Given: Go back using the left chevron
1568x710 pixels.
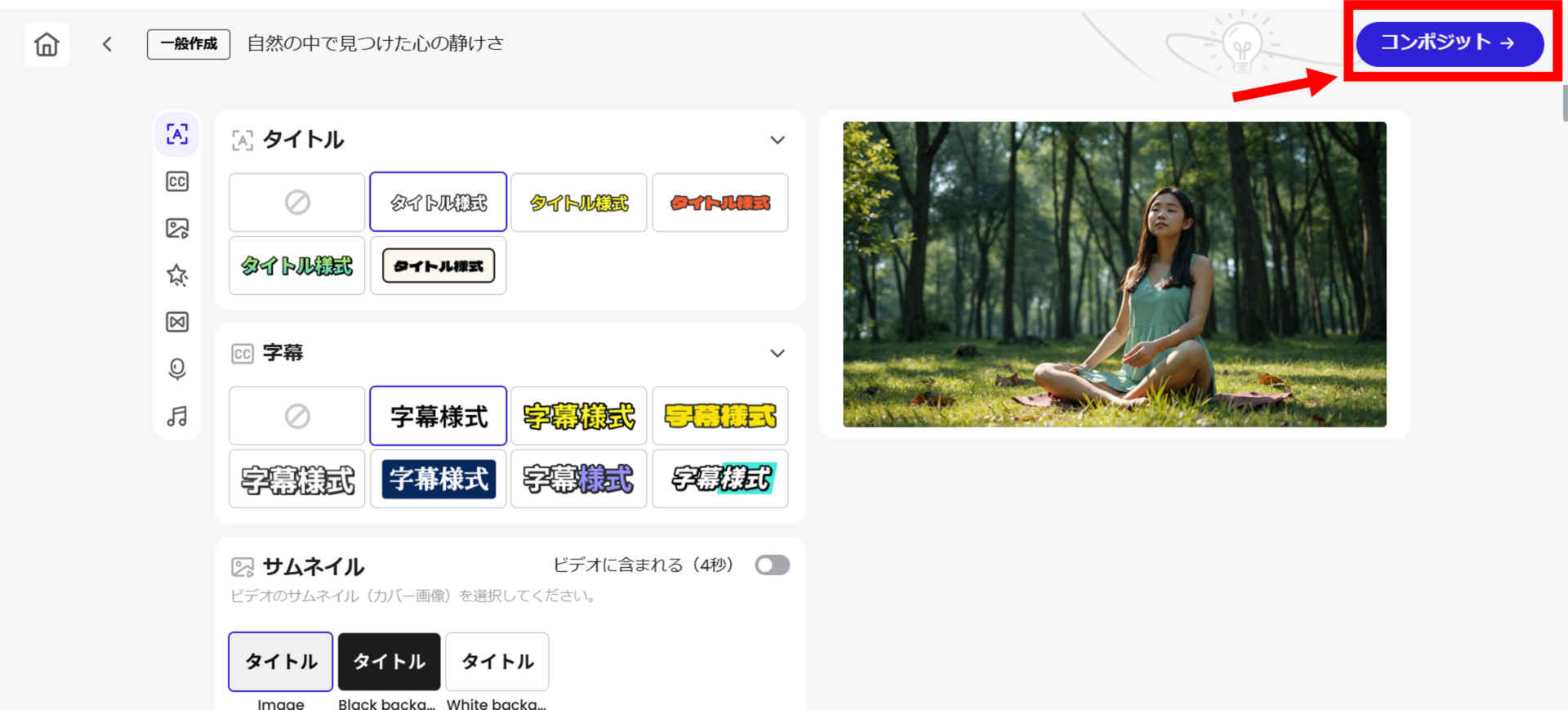Looking at the screenshot, I should [107, 44].
